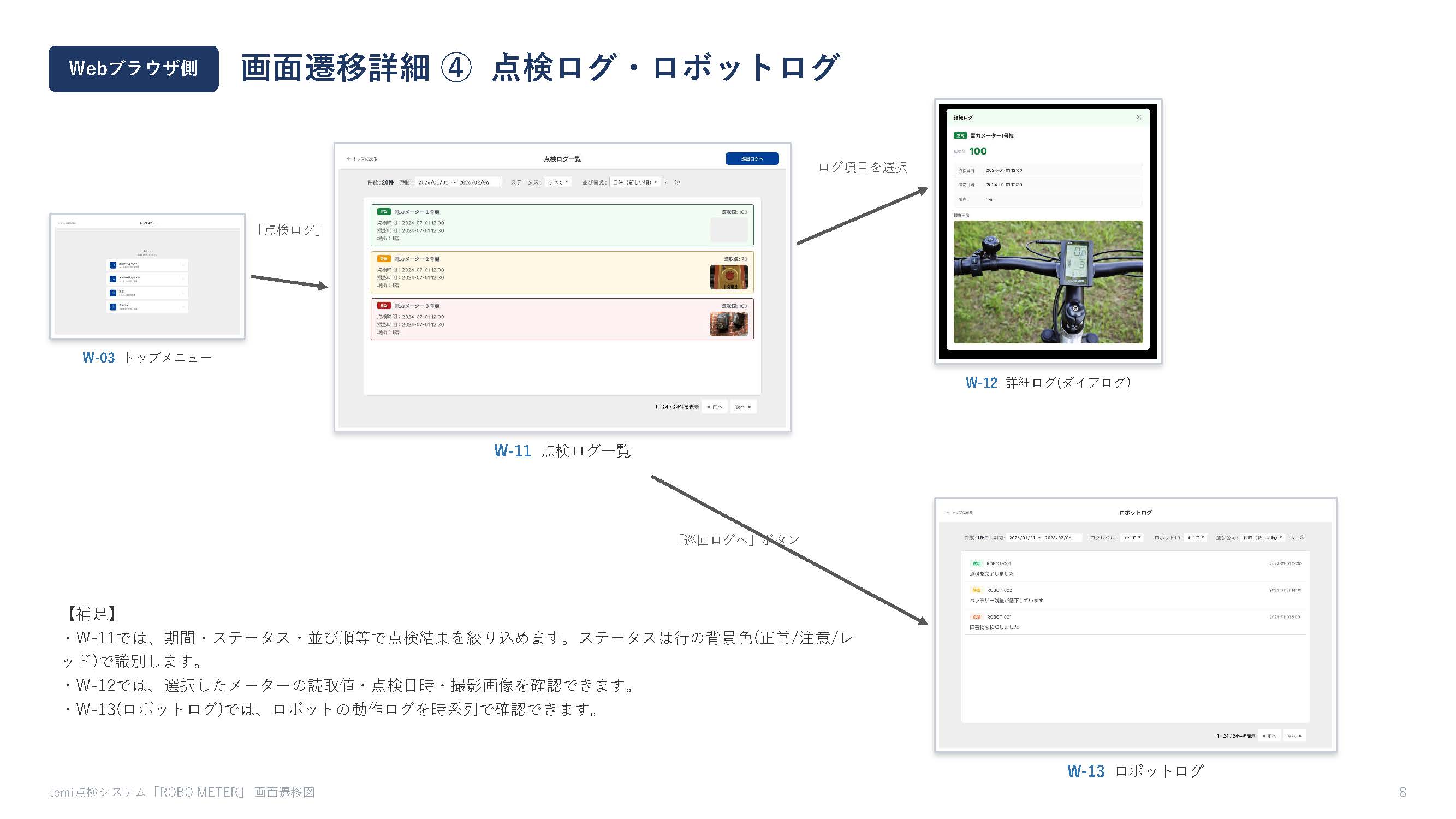This screenshot has width=1456, height=819.
Task: Click the green level badge on the ROBOT-001 completion row
Action: pyautogui.click(x=976, y=563)
